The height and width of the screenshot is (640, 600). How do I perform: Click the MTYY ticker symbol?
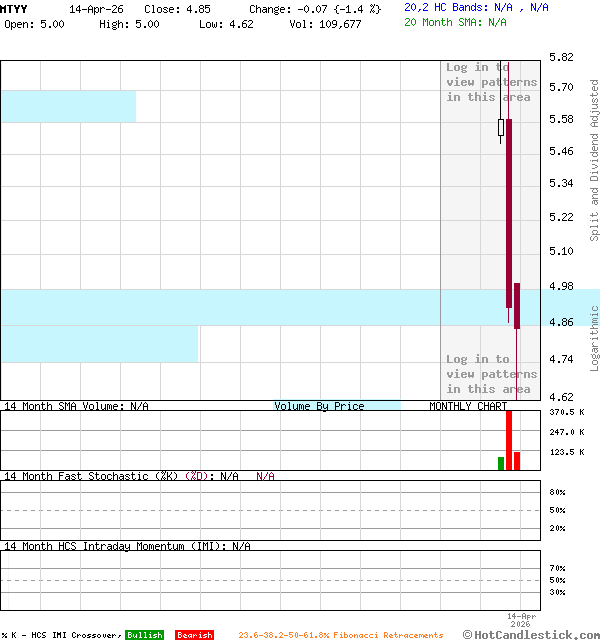(x=14, y=8)
